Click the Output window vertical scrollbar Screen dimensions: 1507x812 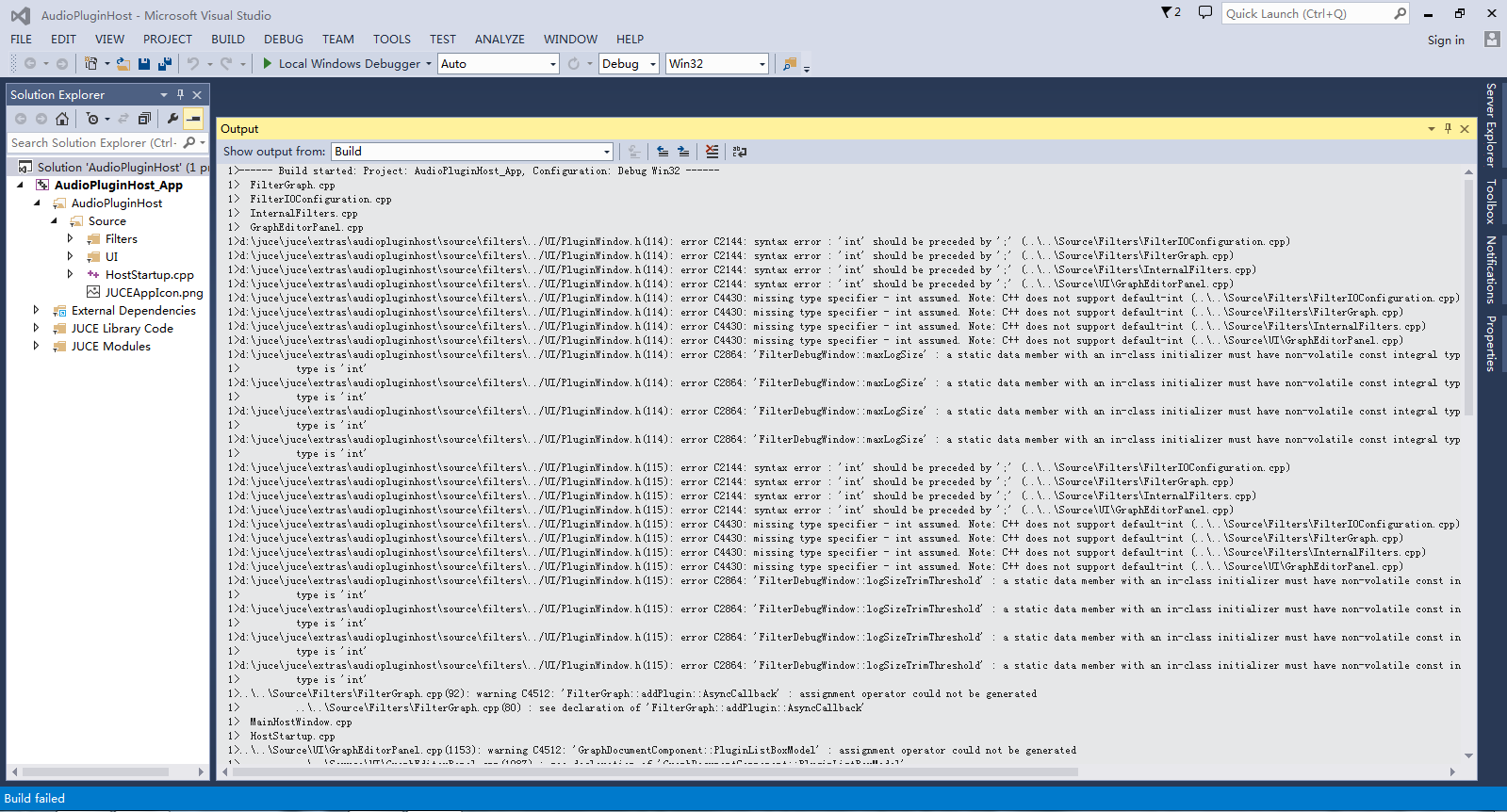point(1468,464)
